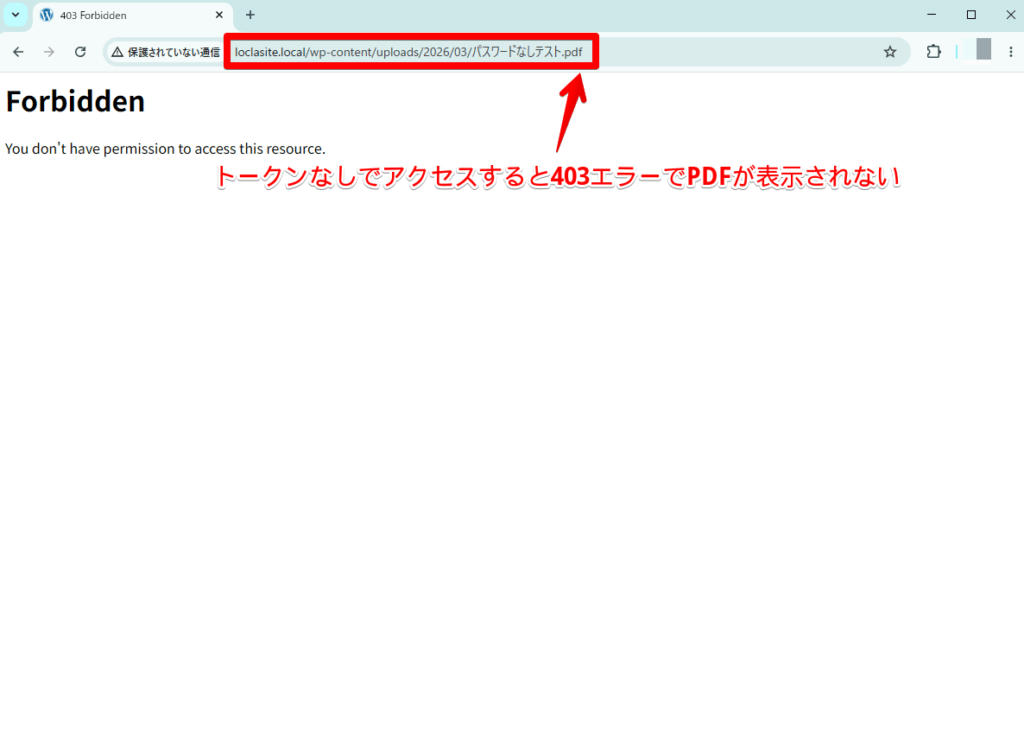
Task: Open the Extensions puzzle icon
Action: 934,52
